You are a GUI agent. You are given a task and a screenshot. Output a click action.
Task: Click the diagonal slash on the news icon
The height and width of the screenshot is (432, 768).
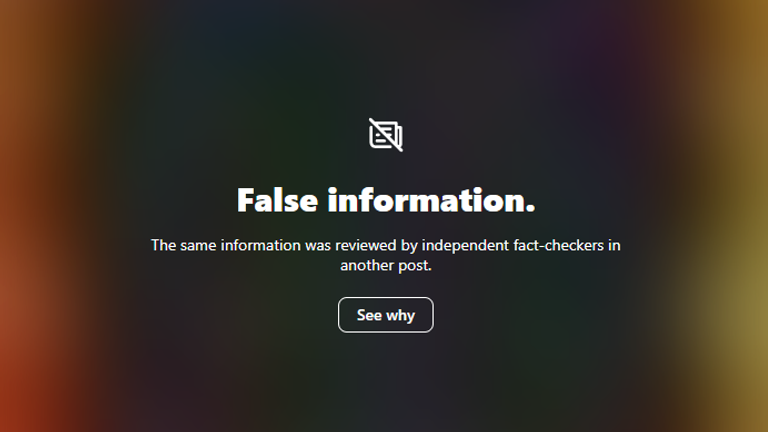[x=386, y=135]
